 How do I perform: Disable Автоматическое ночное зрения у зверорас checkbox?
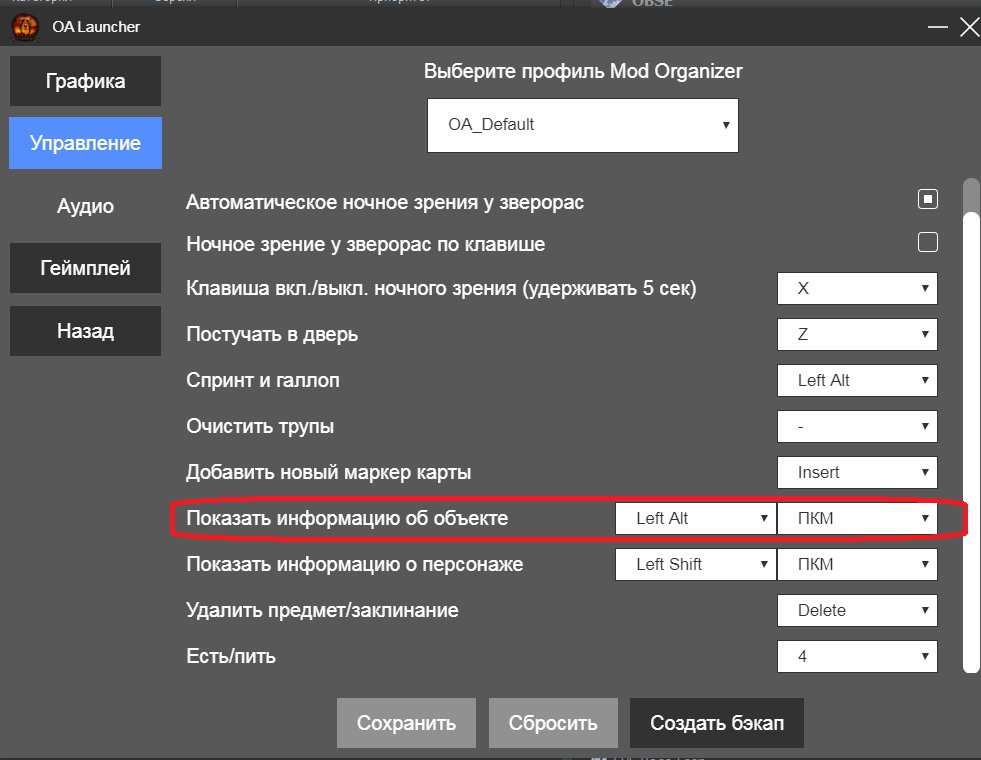point(928,199)
